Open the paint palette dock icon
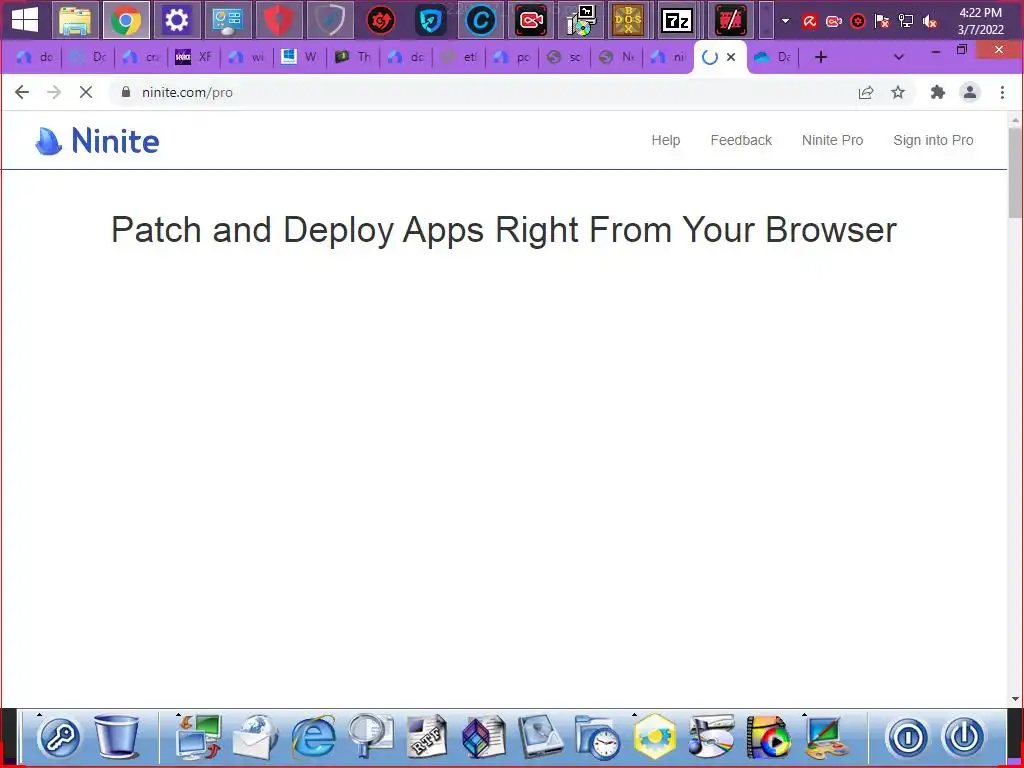Viewport: 1024px width, 768px height. pos(827,736)
